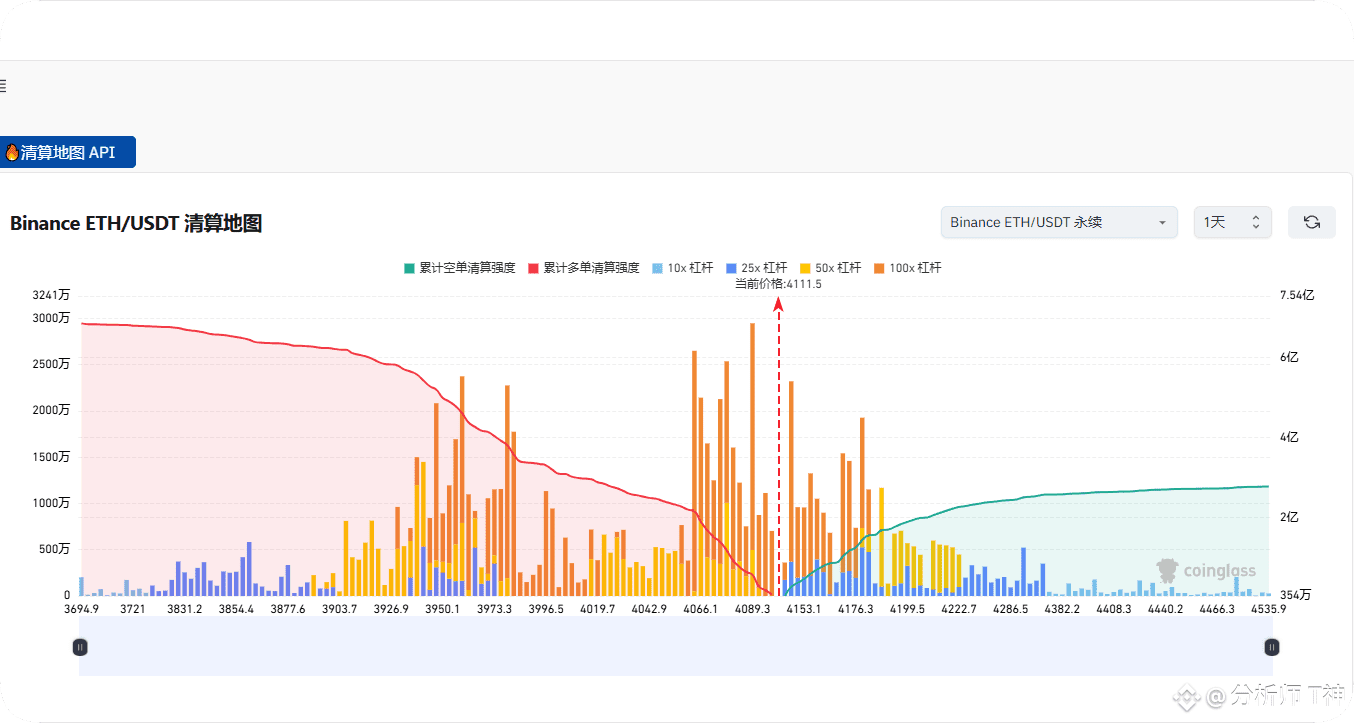The image size is (1354, 723).
Task: Click the 分析师 T神 watermark logo
Action: point(1260,695)
